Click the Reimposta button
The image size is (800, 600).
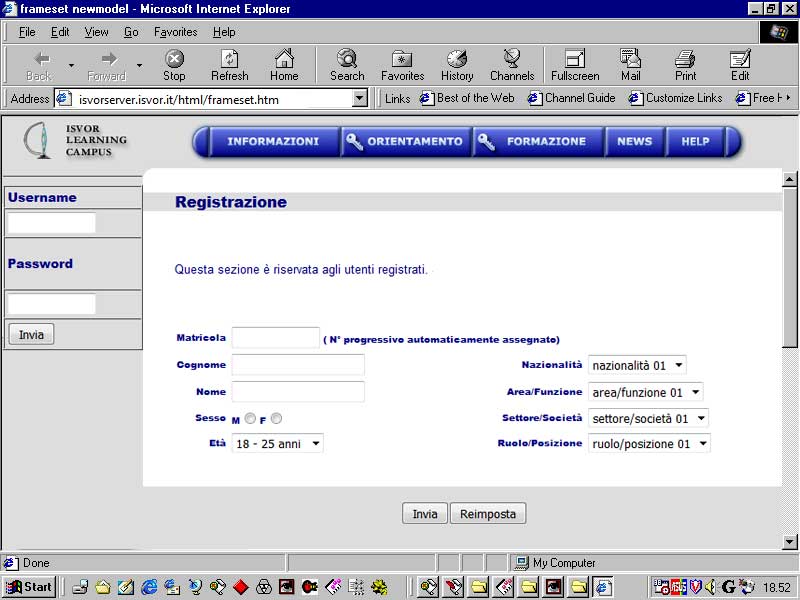[x=488, y=514]
